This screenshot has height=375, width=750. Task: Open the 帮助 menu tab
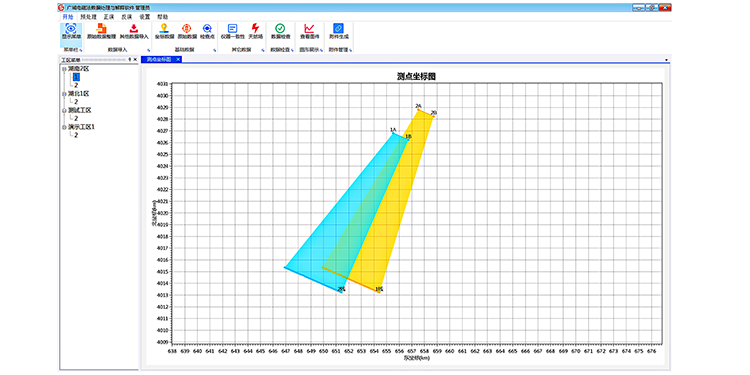pos(163,16)
